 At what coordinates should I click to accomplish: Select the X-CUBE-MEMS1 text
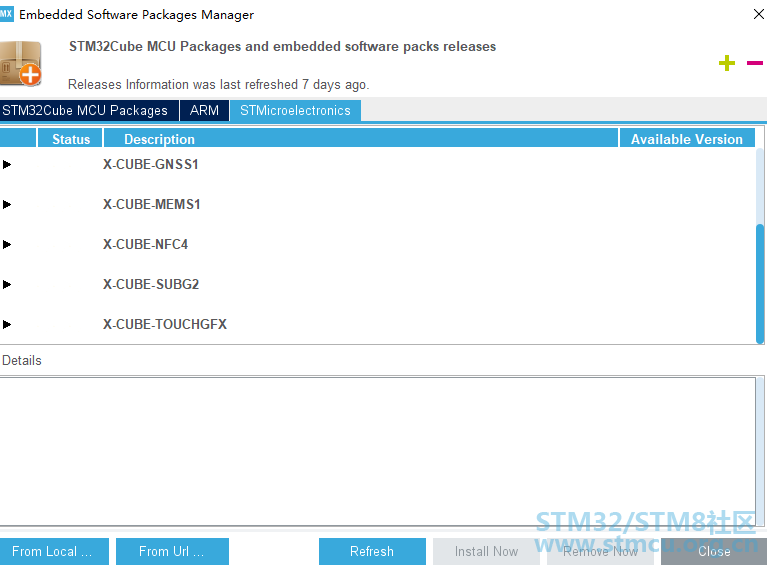click(152, 204)
